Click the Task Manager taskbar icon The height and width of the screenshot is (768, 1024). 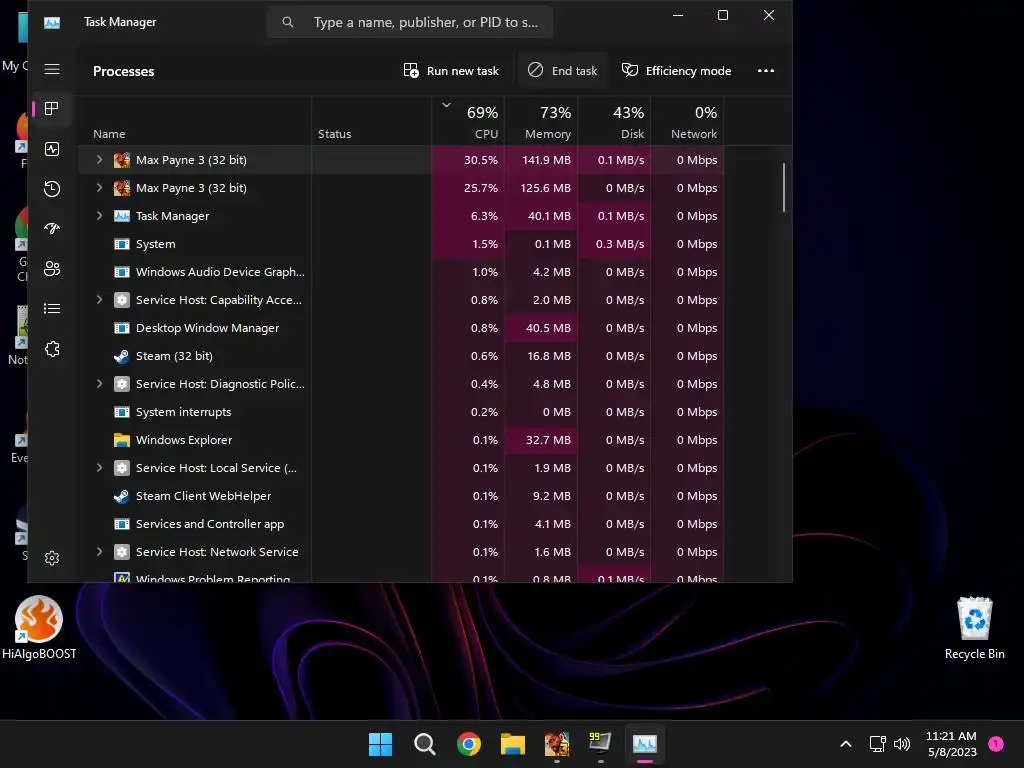[x=645, y=744]
